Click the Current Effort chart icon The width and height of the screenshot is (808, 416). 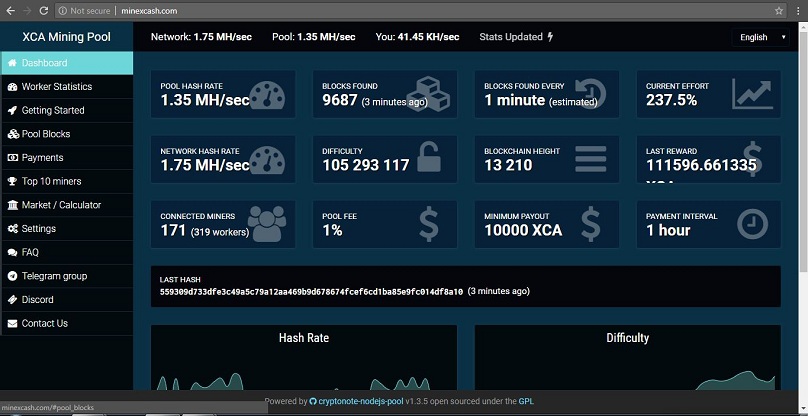752,94
